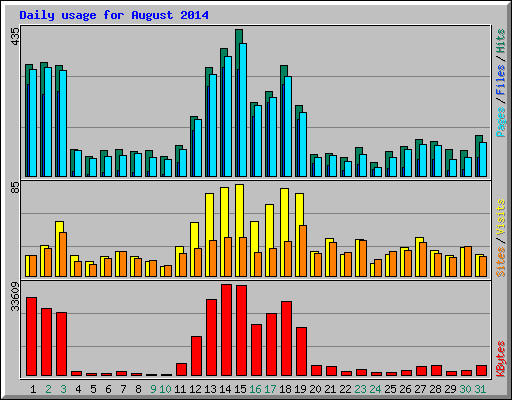Select the day 19 red KBytes bar
Viewport: 512px width, 400px height.
pos(301,351)
